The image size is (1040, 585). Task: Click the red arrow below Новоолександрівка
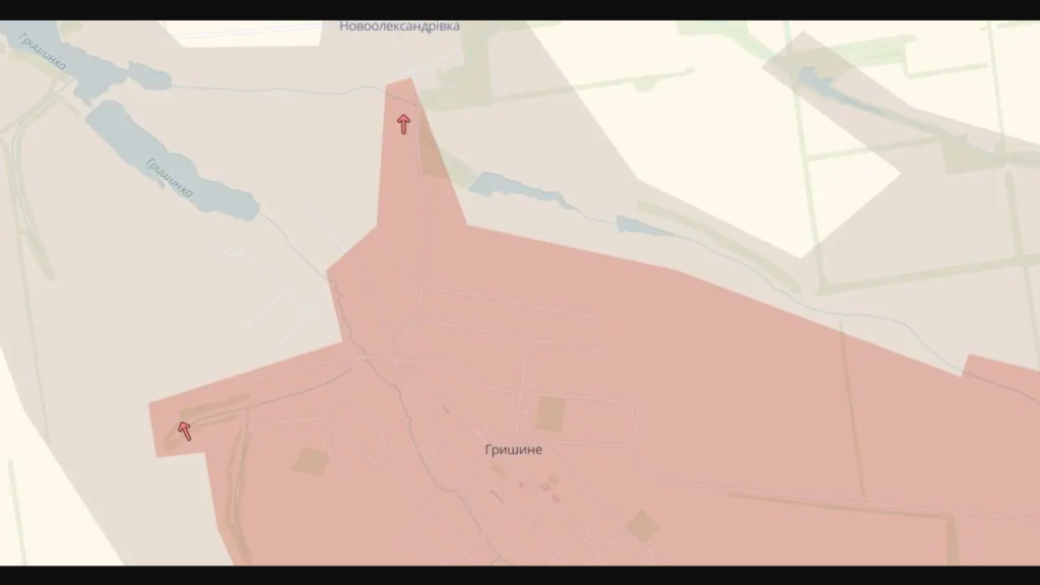click(403, 124)
